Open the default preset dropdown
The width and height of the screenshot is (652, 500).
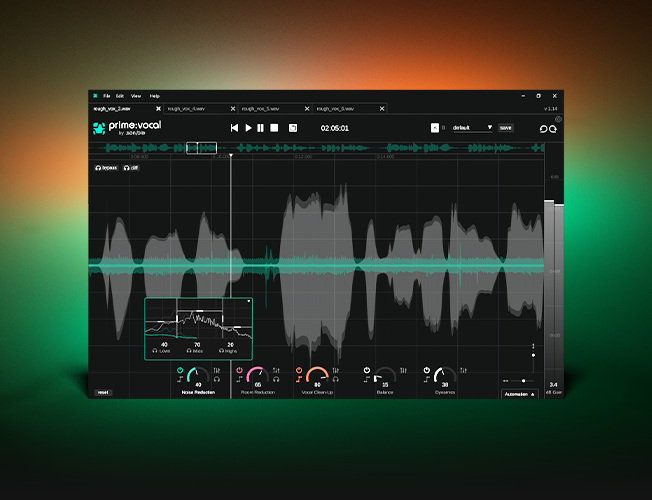coord(472,128)
